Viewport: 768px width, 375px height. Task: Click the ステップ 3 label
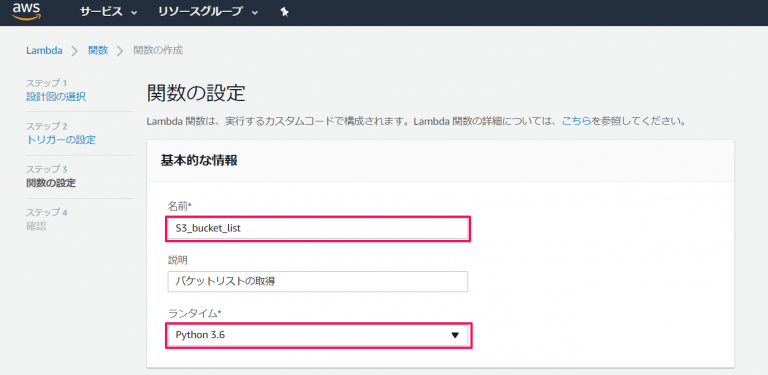pos(47,169)
